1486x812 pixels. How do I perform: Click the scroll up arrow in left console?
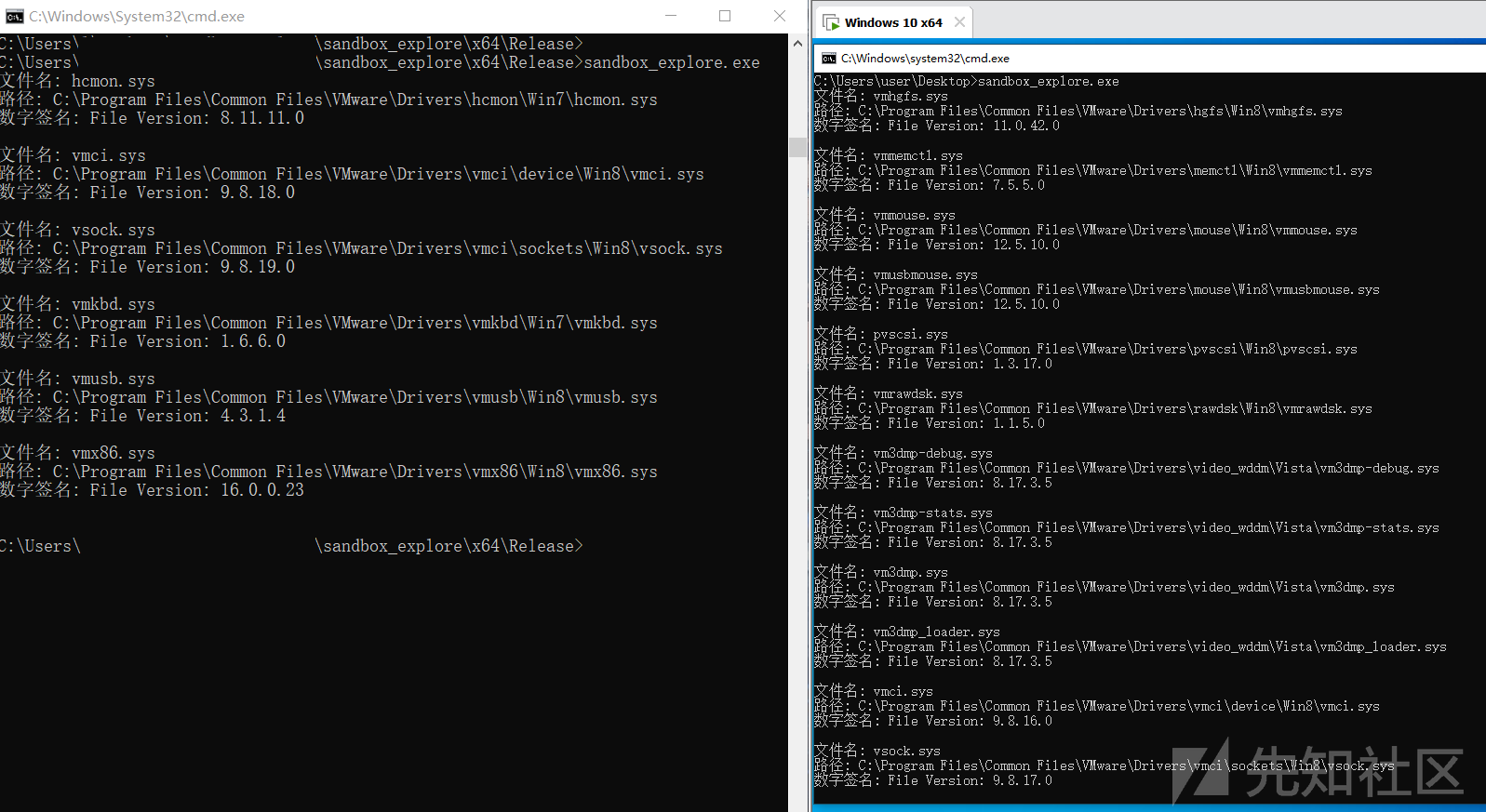click(797, 44)
